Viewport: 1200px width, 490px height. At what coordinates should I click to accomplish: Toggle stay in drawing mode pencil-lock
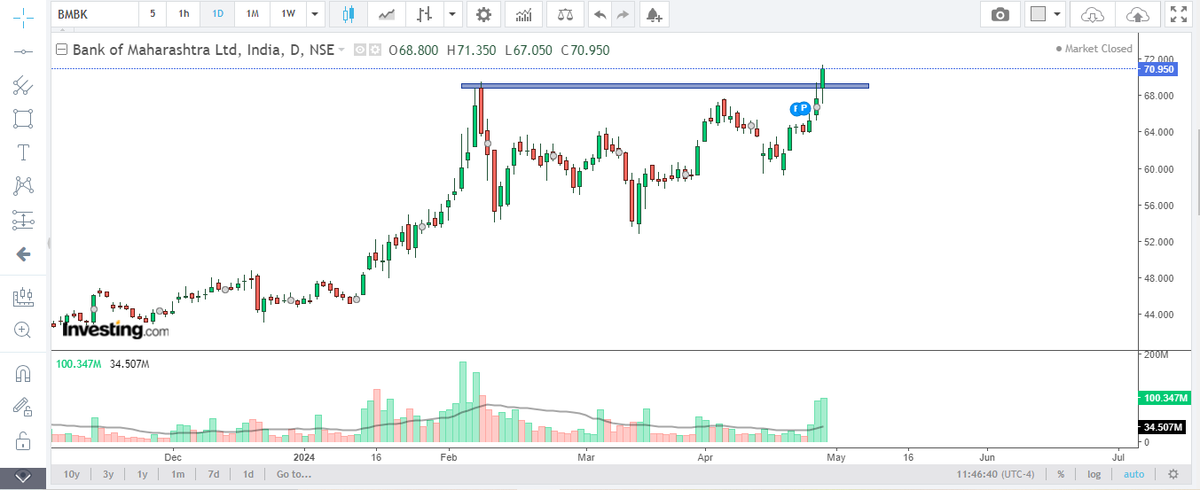(x=23, y=406)
